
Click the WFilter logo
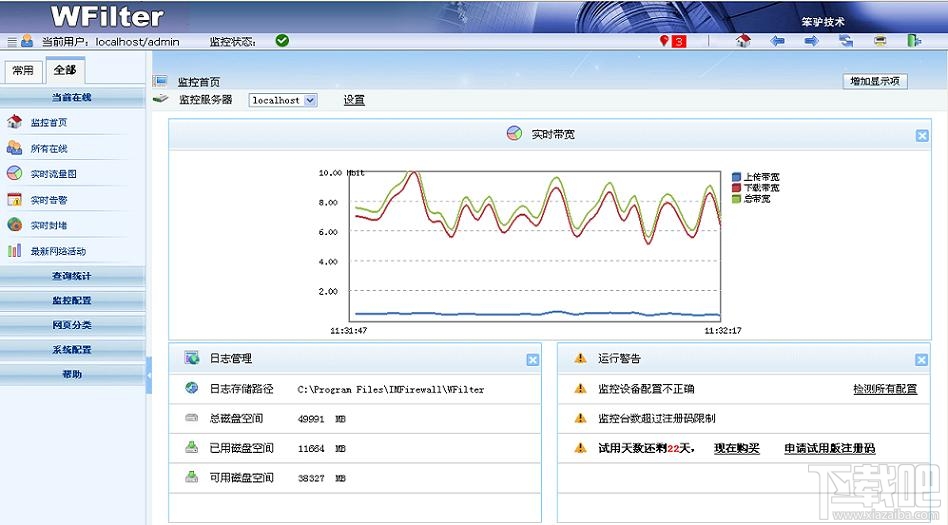click(x=107, y=16)
